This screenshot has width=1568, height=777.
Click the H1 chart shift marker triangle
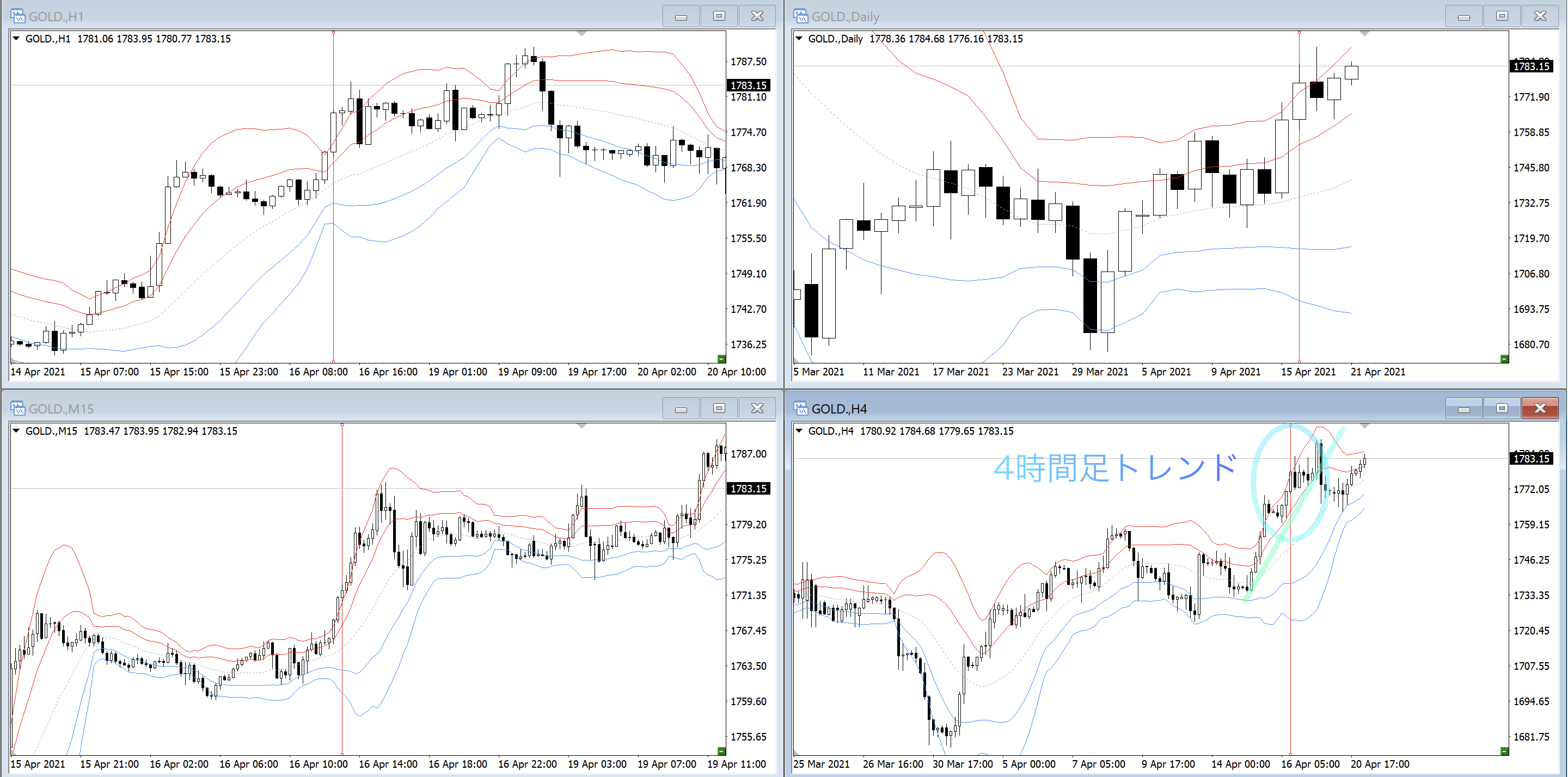[x=582, y=34]
